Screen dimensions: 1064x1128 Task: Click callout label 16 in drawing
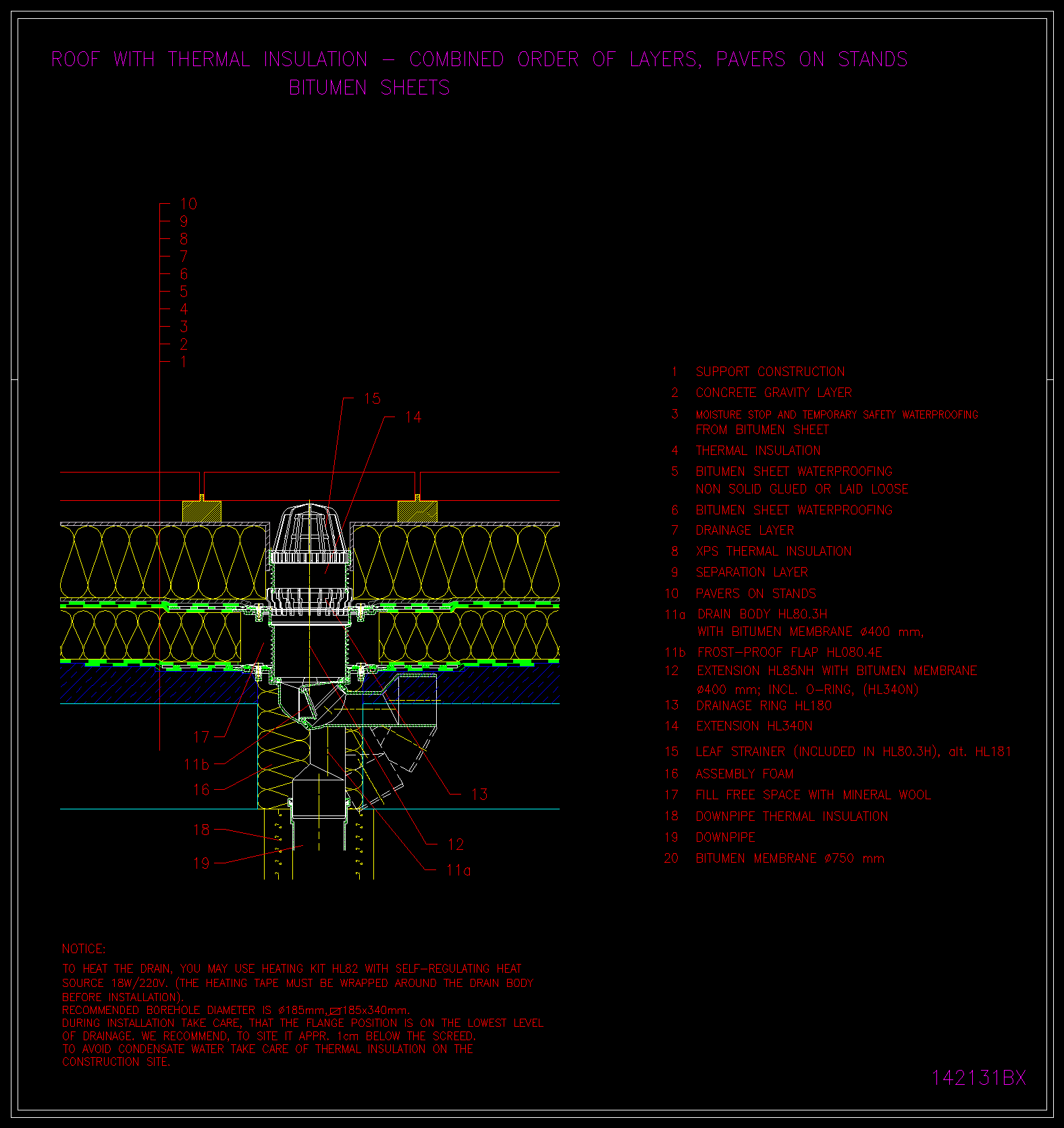point(201,790)
